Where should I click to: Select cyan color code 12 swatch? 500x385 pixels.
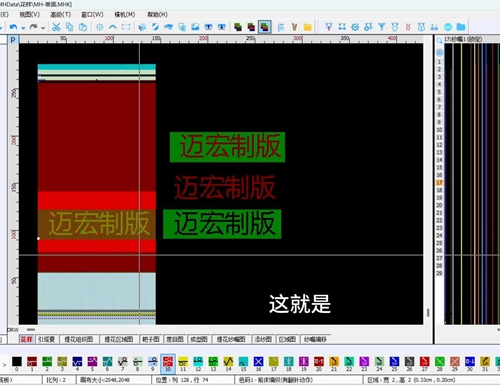point(198,362)
